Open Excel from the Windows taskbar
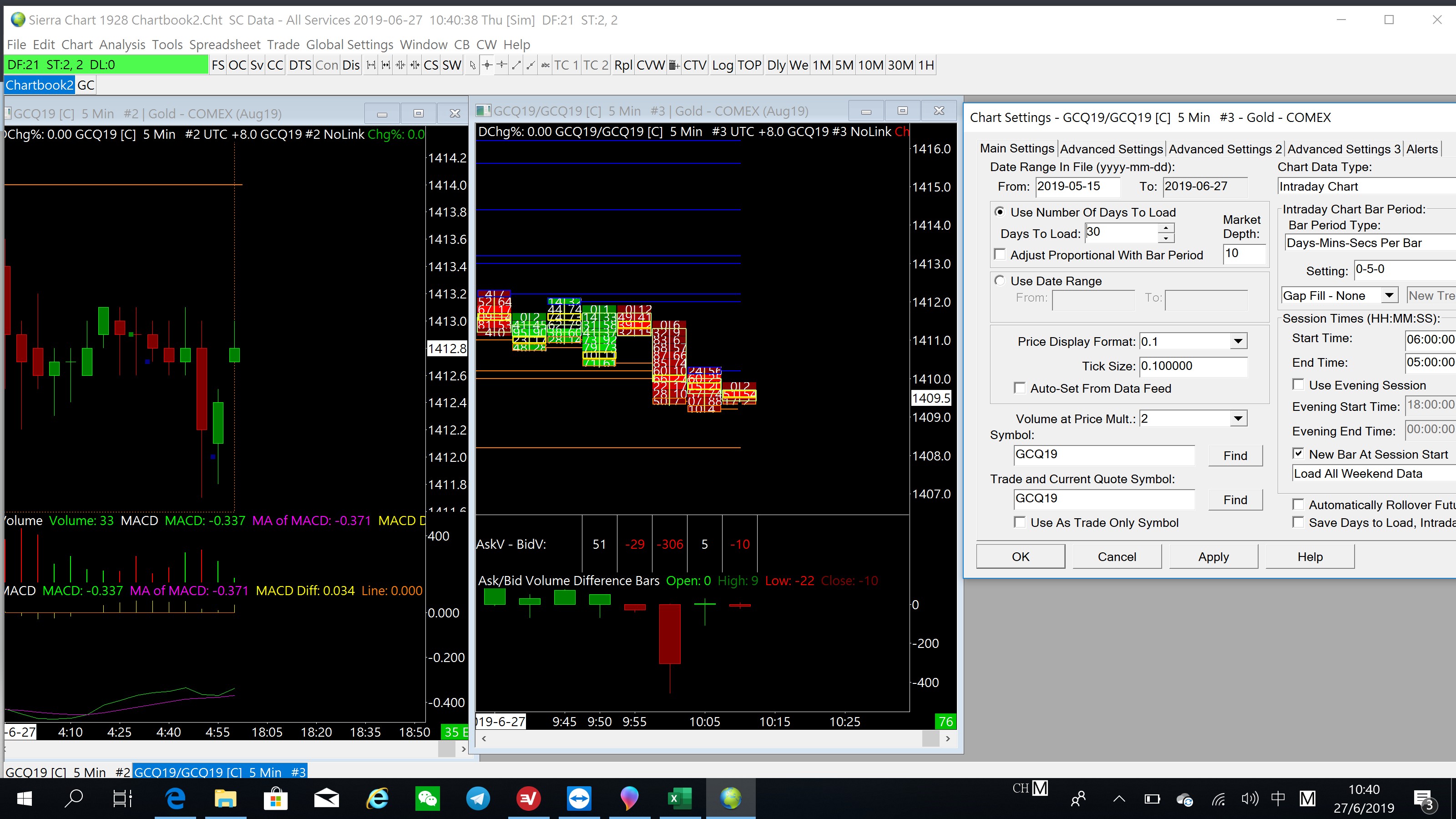1456x819 pixels. tap(679, 798)
